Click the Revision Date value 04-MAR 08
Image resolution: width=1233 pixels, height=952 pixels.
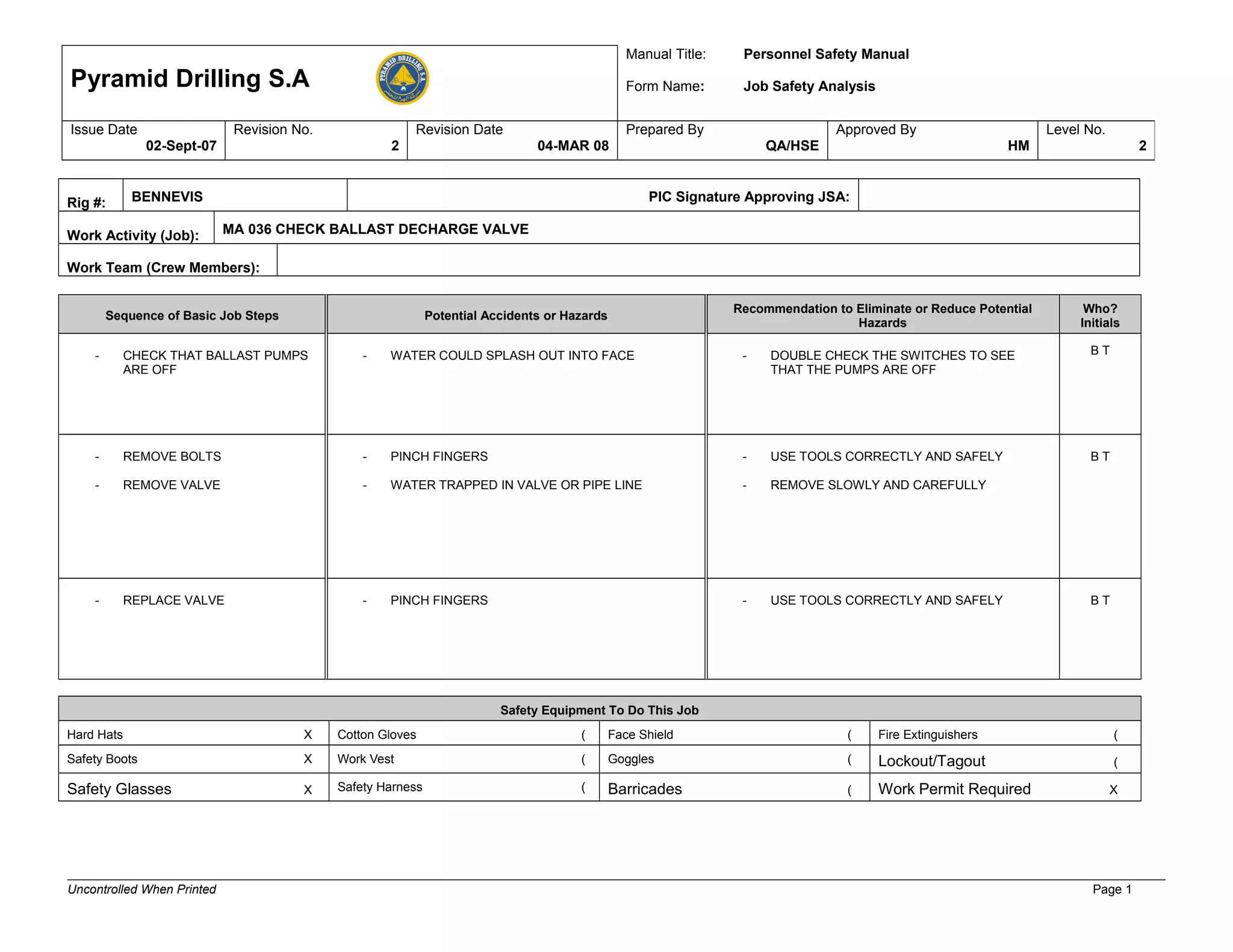(x=573, y=146)
